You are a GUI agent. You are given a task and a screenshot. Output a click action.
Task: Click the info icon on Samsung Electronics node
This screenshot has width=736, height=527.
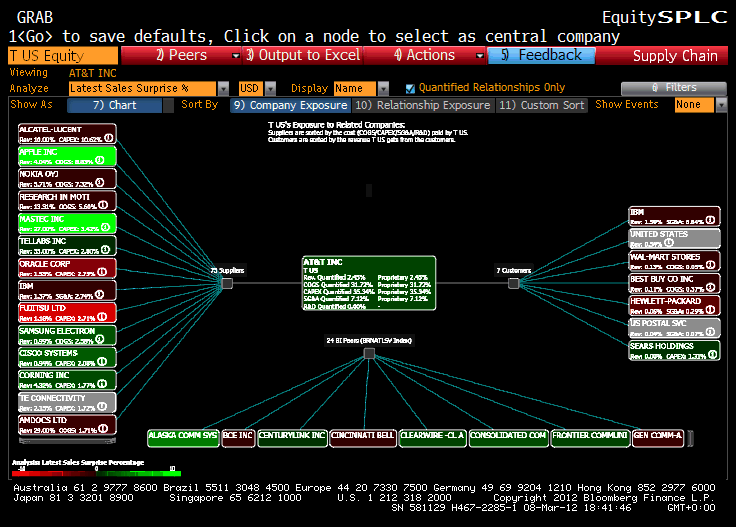click(x=100, y=339)
